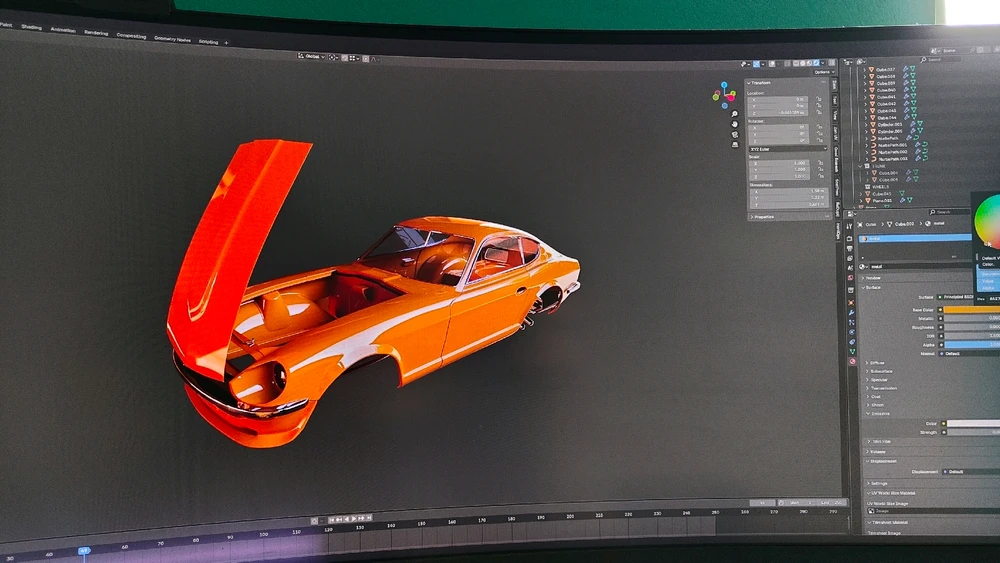Expand Cube.037 in the outliner
Image resolution: width=1000 pixels, height=563 pixels.
tap(866, 69)
